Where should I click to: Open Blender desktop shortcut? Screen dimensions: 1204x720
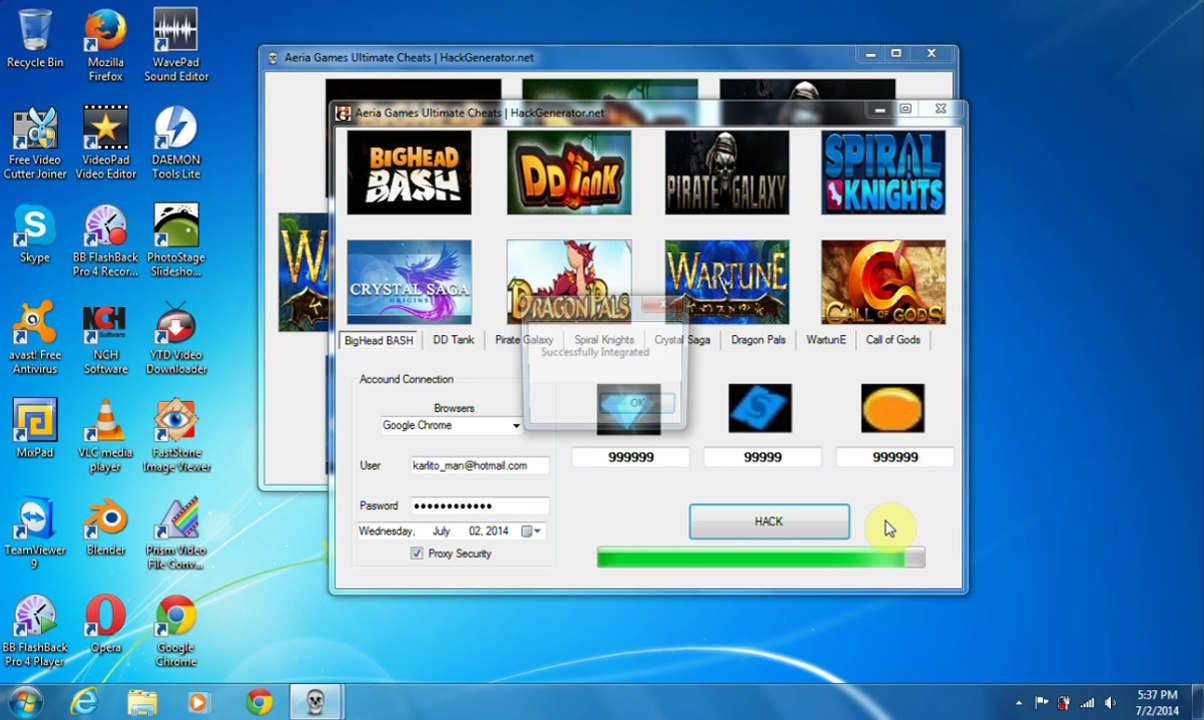(105, 526)
